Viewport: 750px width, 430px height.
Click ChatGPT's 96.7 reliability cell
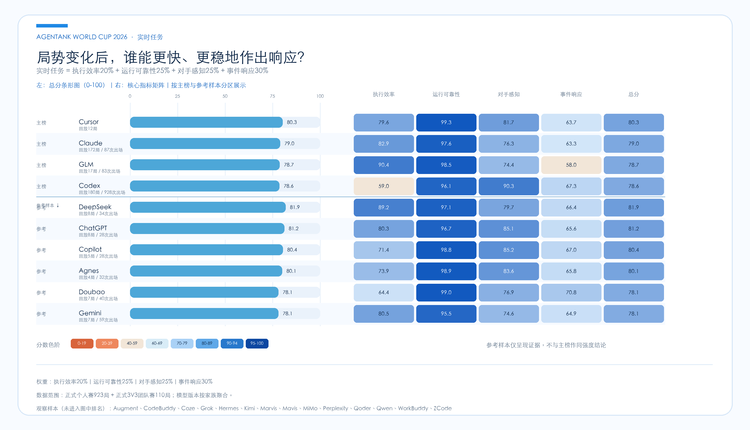pyautogui.click(x=446, y=229)
